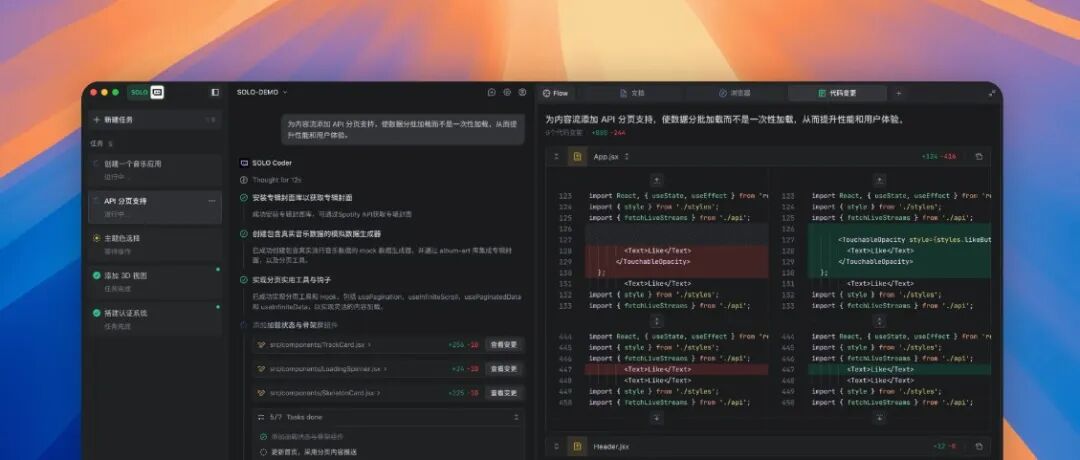Click 查看变更 for TrackCard.jsx
The width and height of the screenshot is (1080, 460).
click(503, 344)
